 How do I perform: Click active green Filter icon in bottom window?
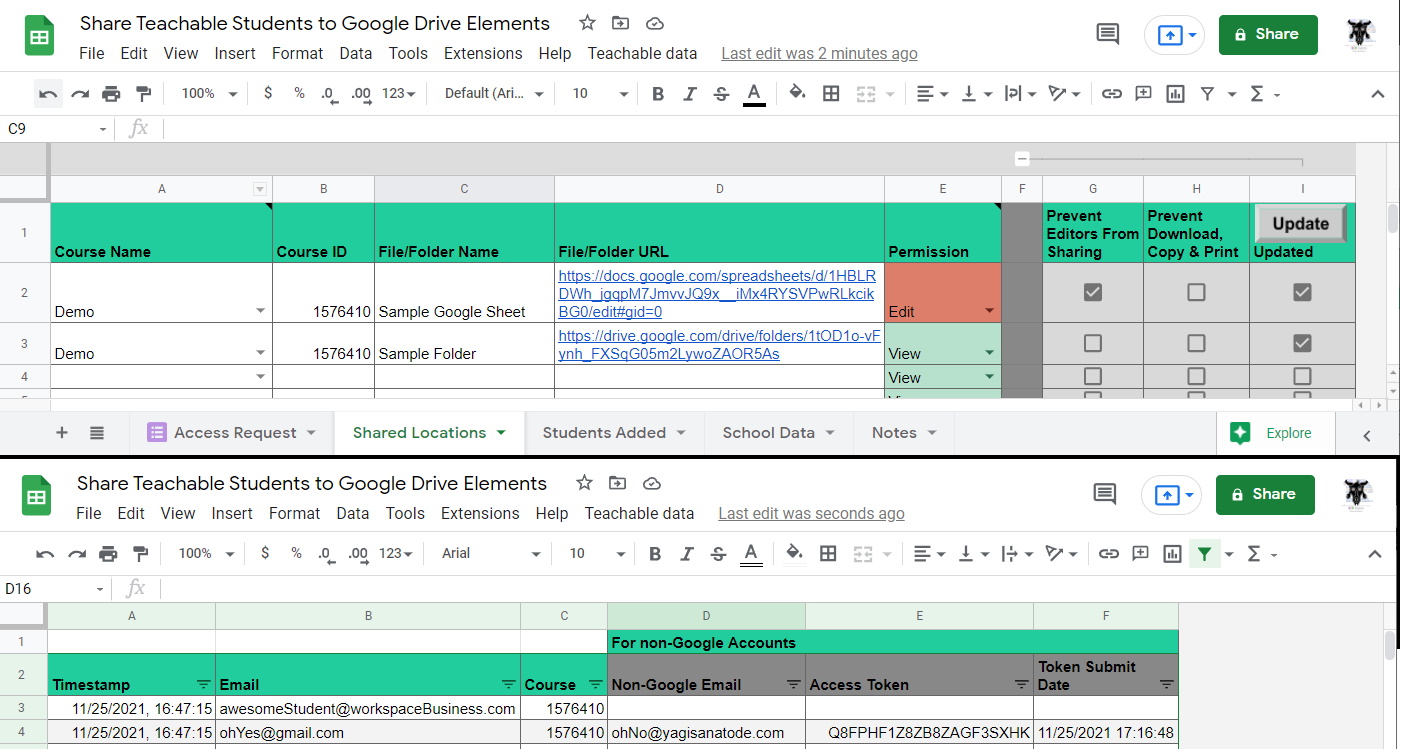point(1204,553)
